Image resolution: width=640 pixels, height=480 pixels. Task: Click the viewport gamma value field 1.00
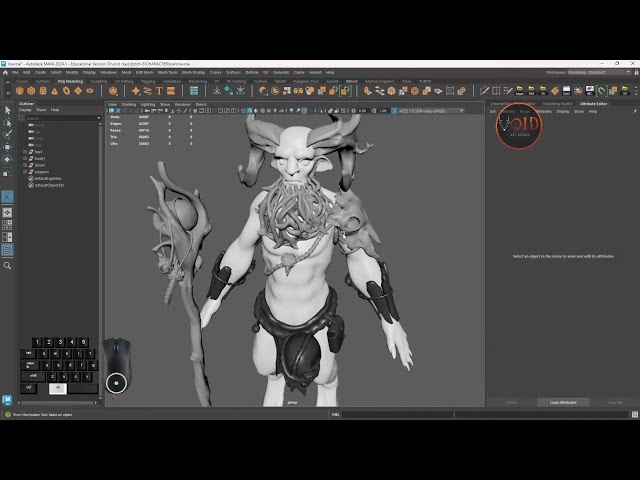[x=382, y=111]
